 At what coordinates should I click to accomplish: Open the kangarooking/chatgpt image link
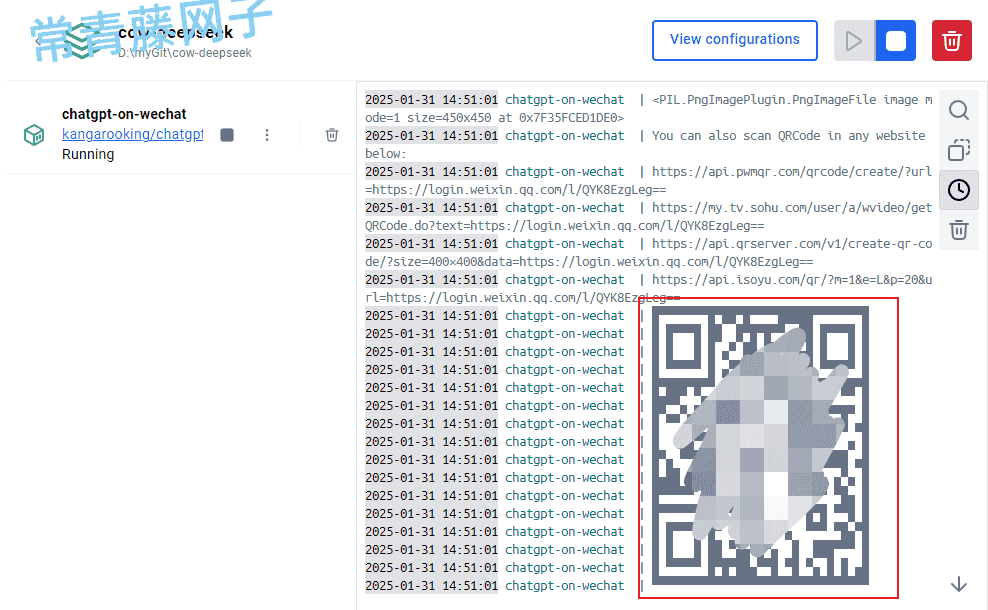pyautogui.click(x=132, y=134)
